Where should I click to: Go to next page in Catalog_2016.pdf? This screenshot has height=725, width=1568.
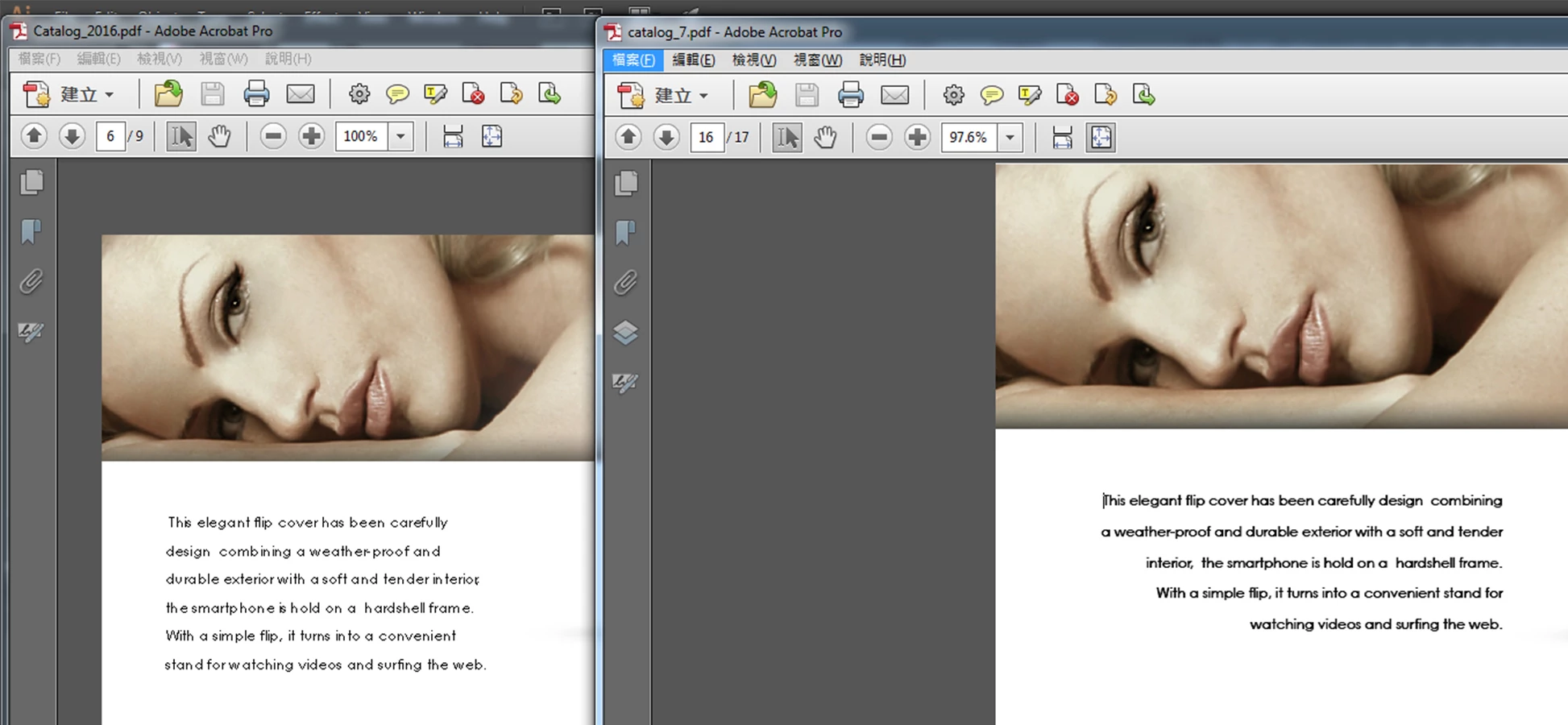[72, 135]
